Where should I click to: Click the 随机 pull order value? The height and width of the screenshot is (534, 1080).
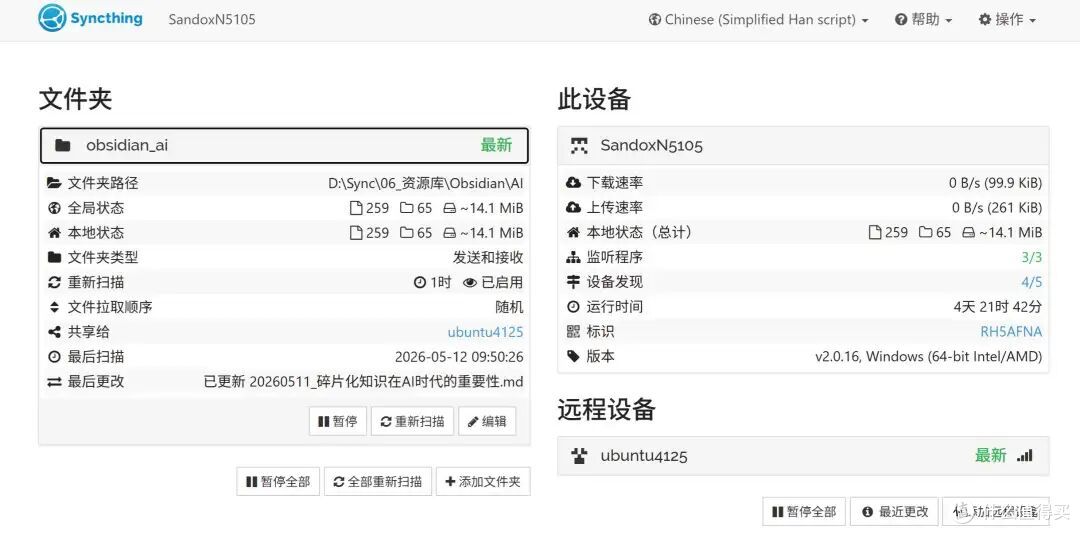(509, 307)
